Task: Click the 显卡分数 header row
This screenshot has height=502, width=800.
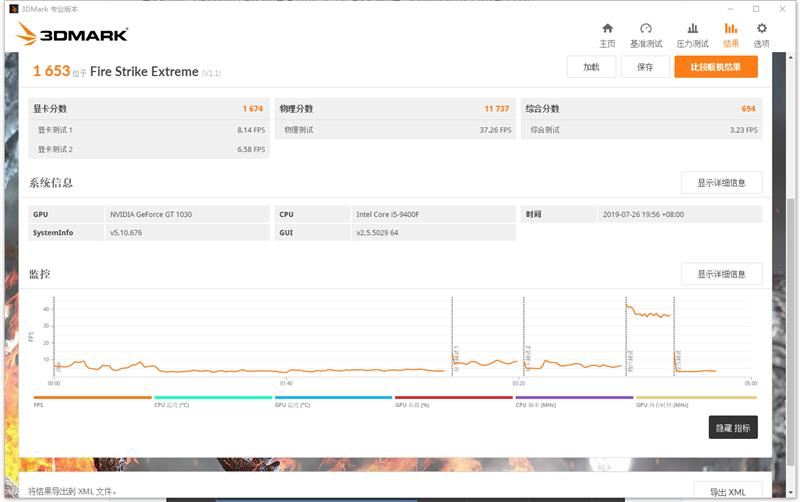Action: 149,109
